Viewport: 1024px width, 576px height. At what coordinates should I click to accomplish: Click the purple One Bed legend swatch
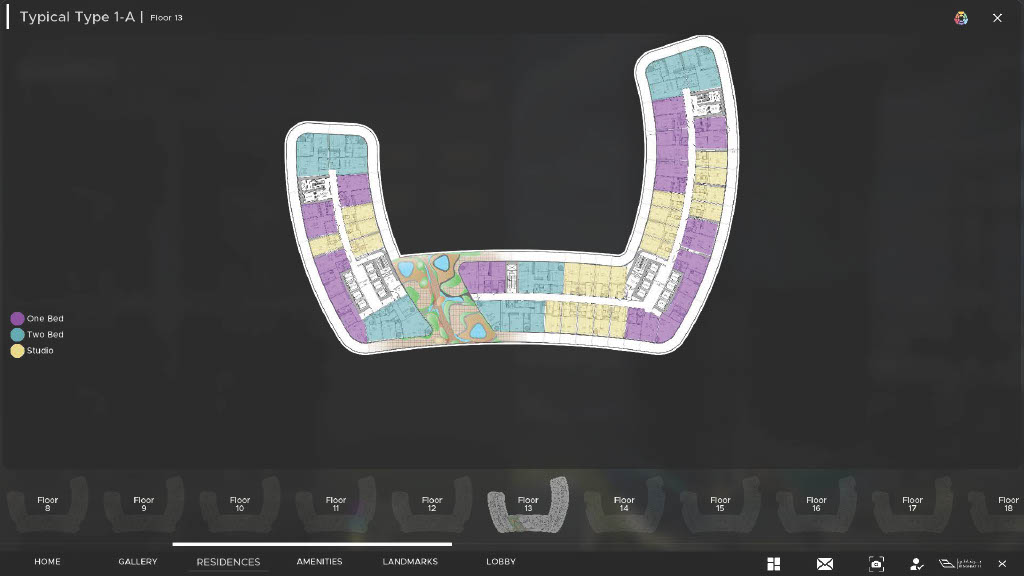[18, 319]
